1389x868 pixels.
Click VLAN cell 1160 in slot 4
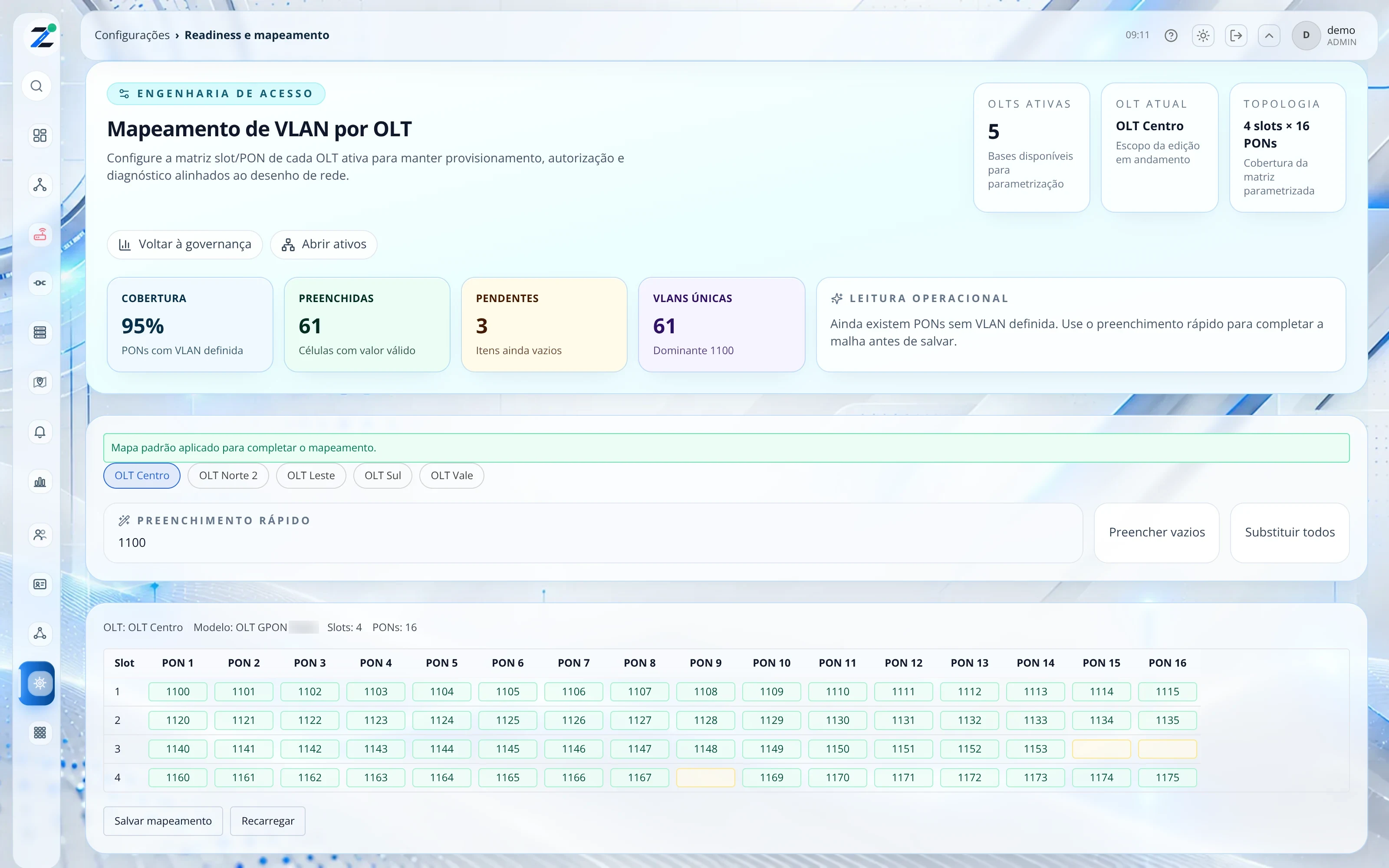pos(178,777)
